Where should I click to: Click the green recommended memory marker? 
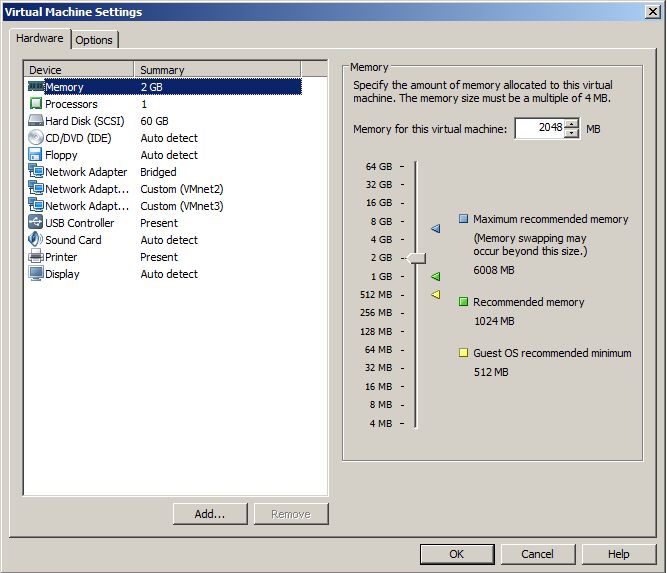tap(435, 276)
